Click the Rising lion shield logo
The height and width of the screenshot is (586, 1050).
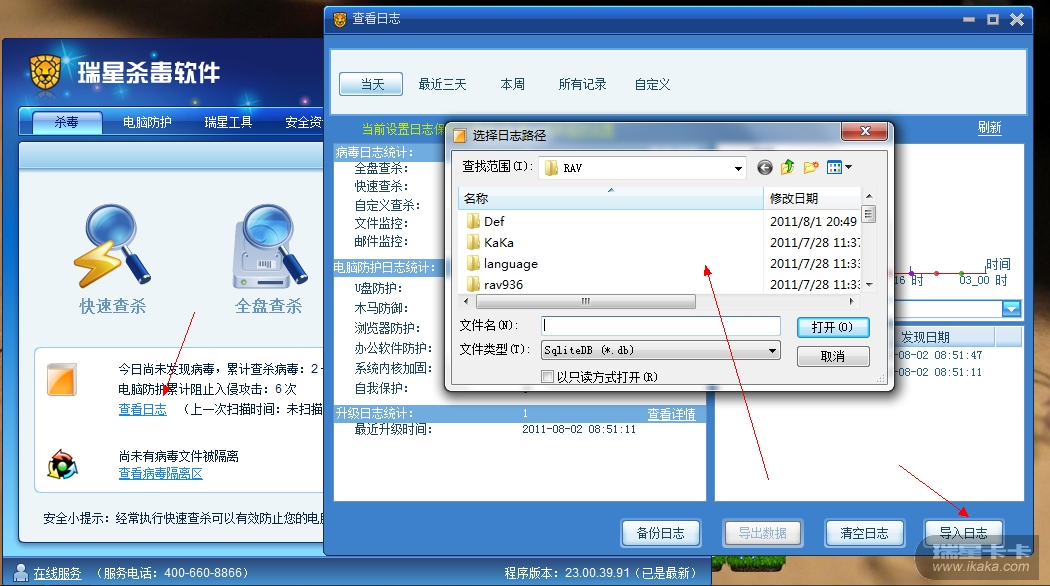point(46,72)
